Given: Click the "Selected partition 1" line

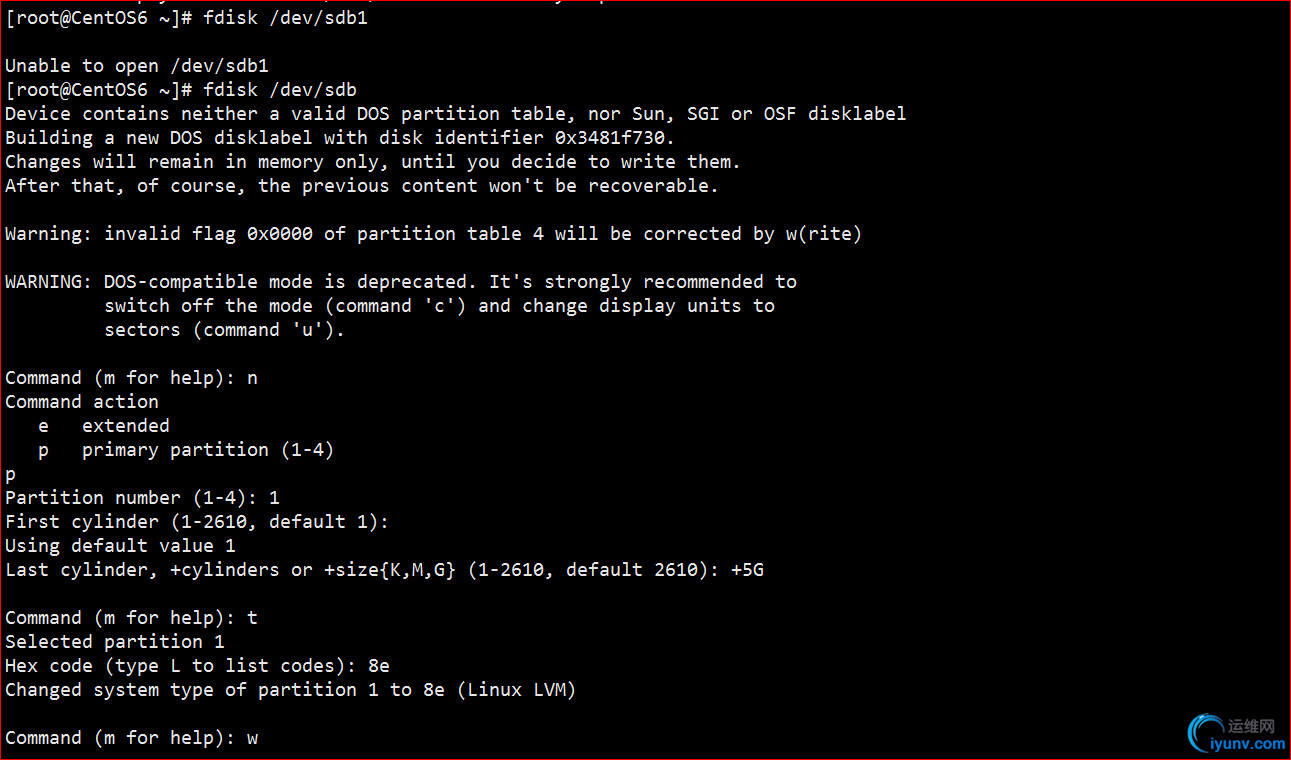Looking at the screenshot, I should (x=115, y=642).
